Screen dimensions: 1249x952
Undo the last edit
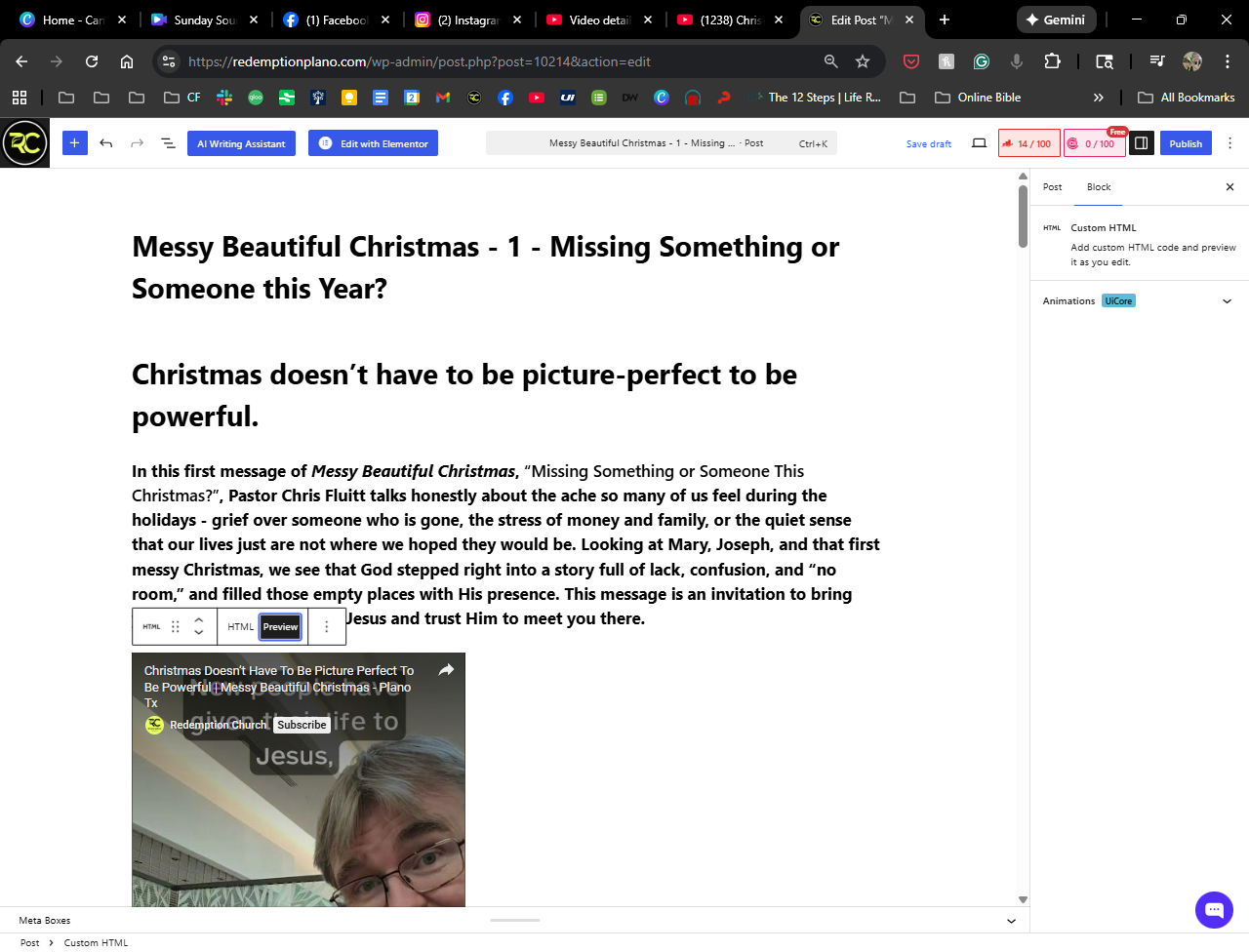click(106, 143)
